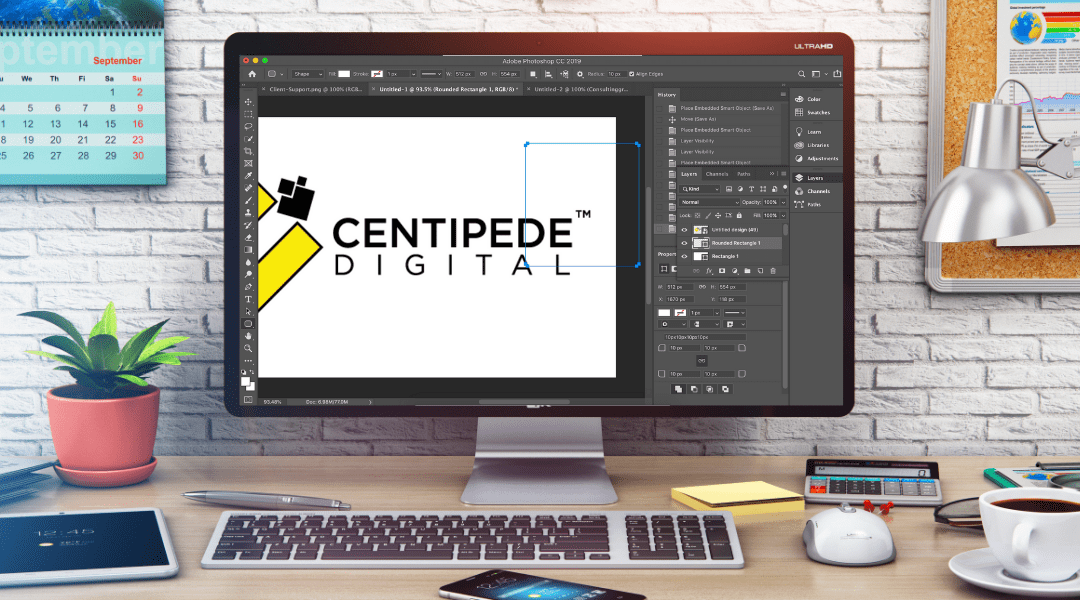Select the Horizontal Type tool

click(248, 299)
